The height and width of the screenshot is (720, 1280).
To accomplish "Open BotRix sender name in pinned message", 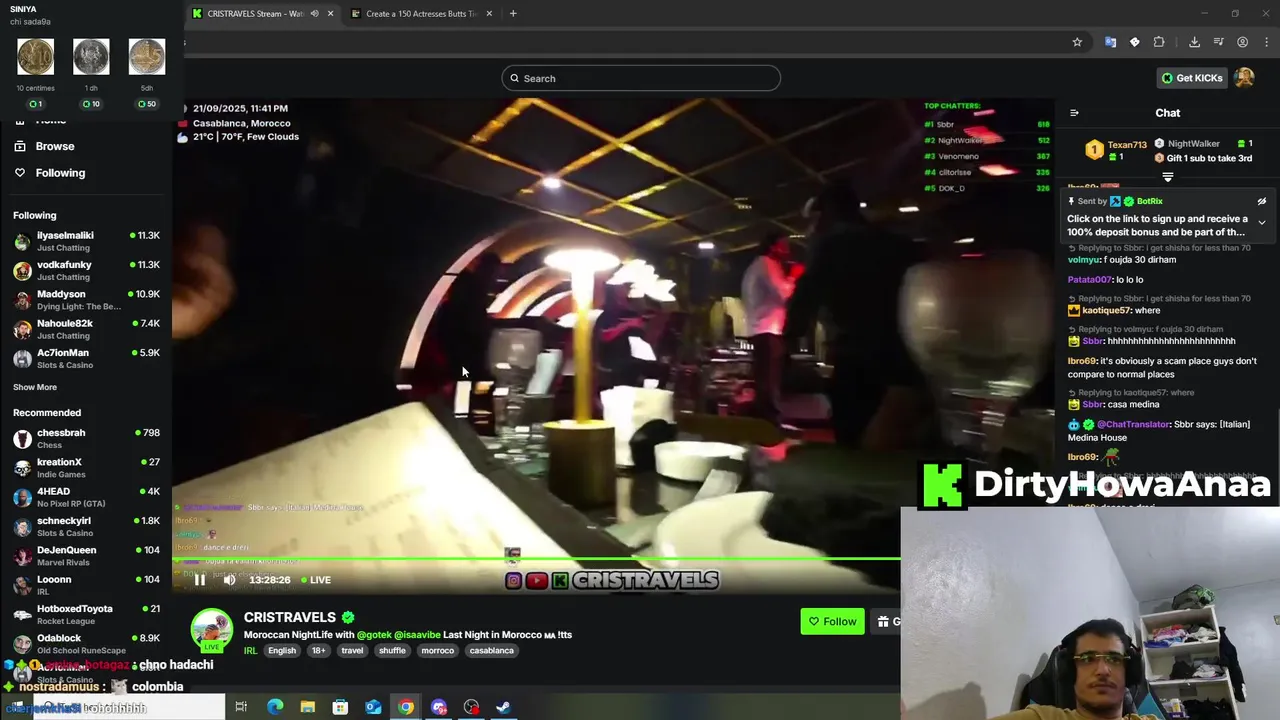I will 1149,201.
